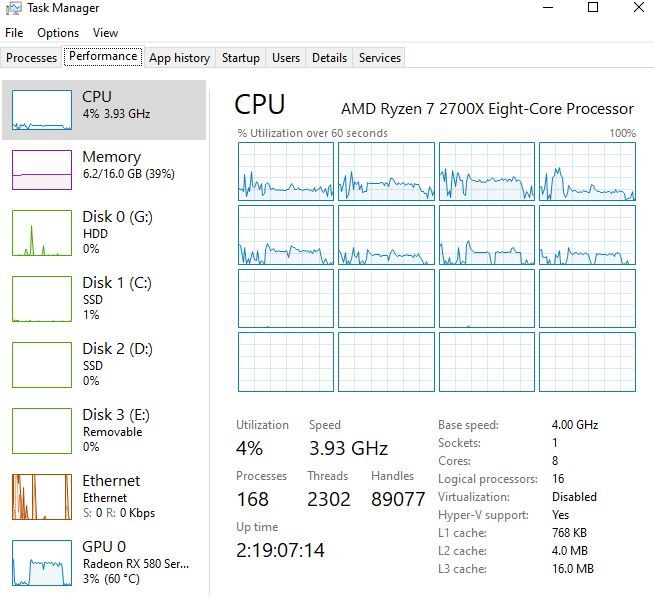Viewport: 654px width, 608px height.
Task: Open the Options menu
Action: [x=58, y=33]
